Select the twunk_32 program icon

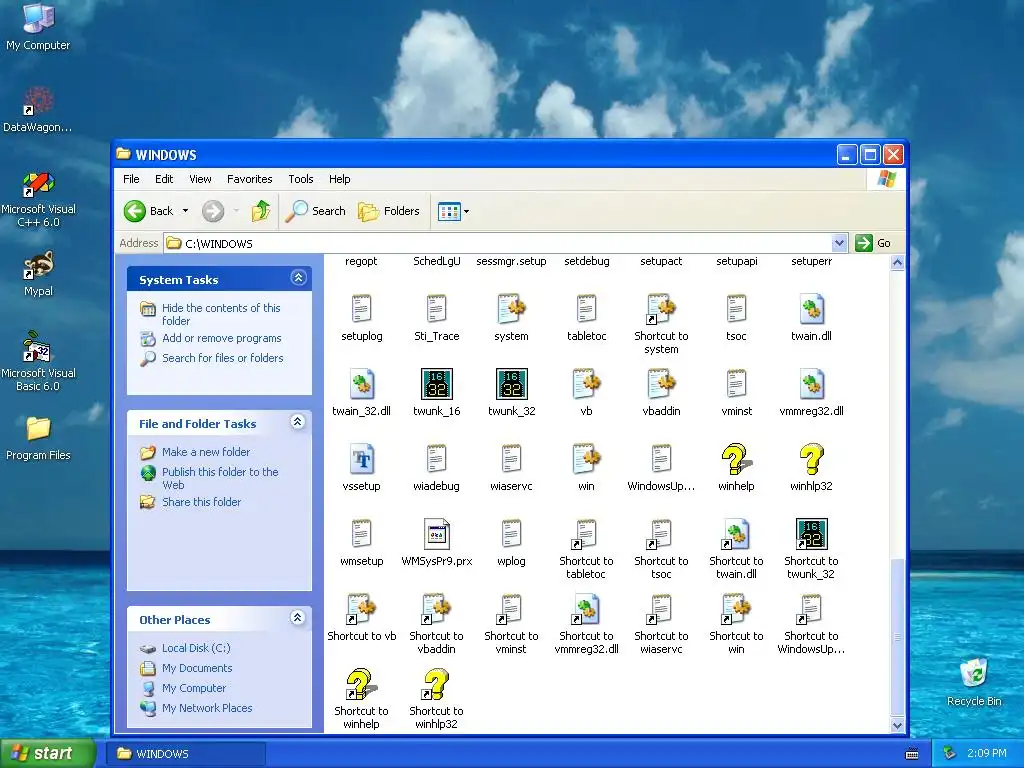click(511, 384)
